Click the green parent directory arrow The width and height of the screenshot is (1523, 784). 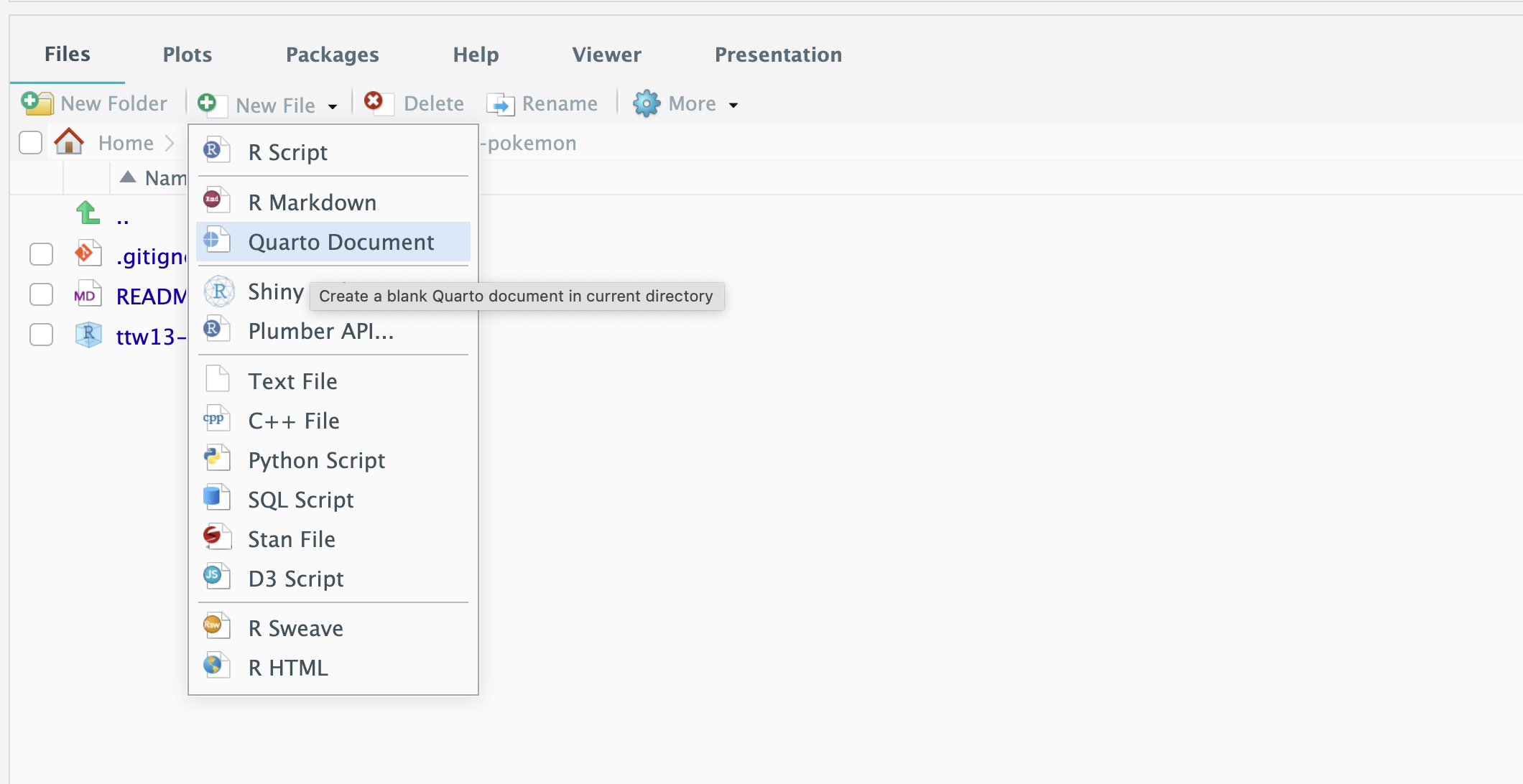pyautogui.click(x=88, y=213)
